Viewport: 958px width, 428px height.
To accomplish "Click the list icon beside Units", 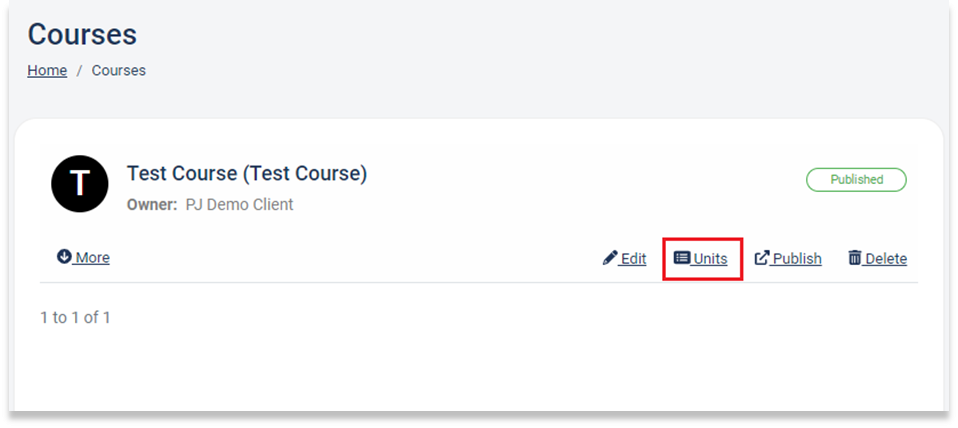I will pos(682,258).
